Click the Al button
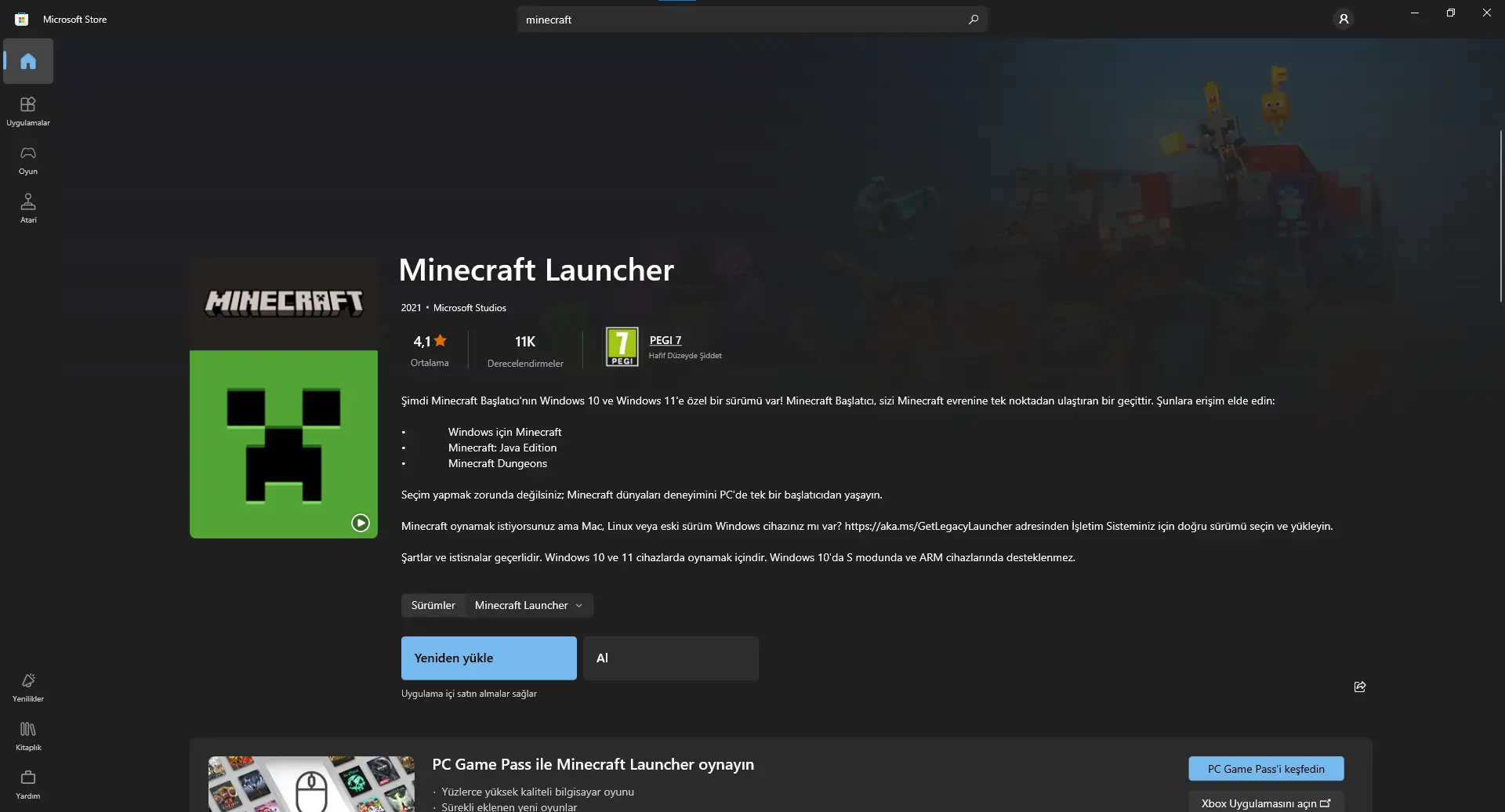 (671, 658)
